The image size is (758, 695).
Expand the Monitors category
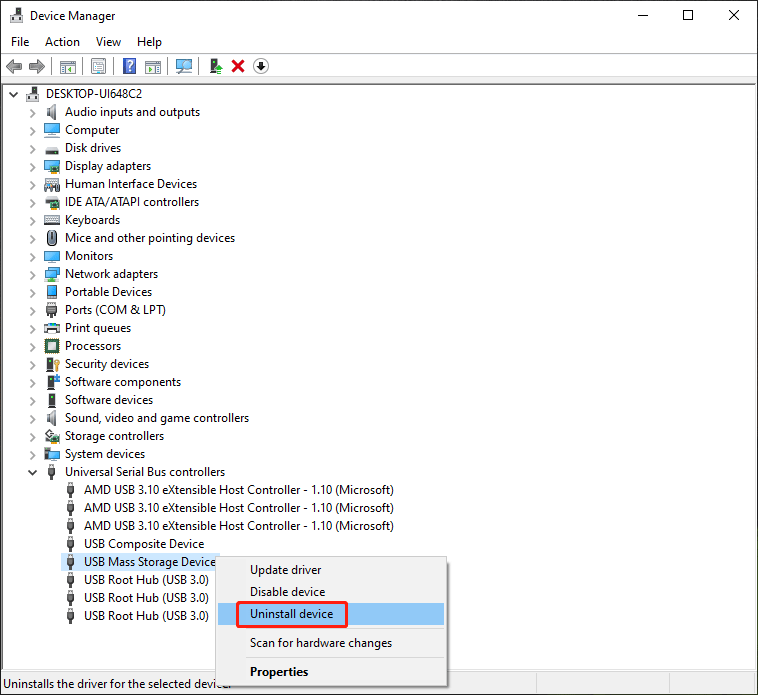click(x=32, y=257)
